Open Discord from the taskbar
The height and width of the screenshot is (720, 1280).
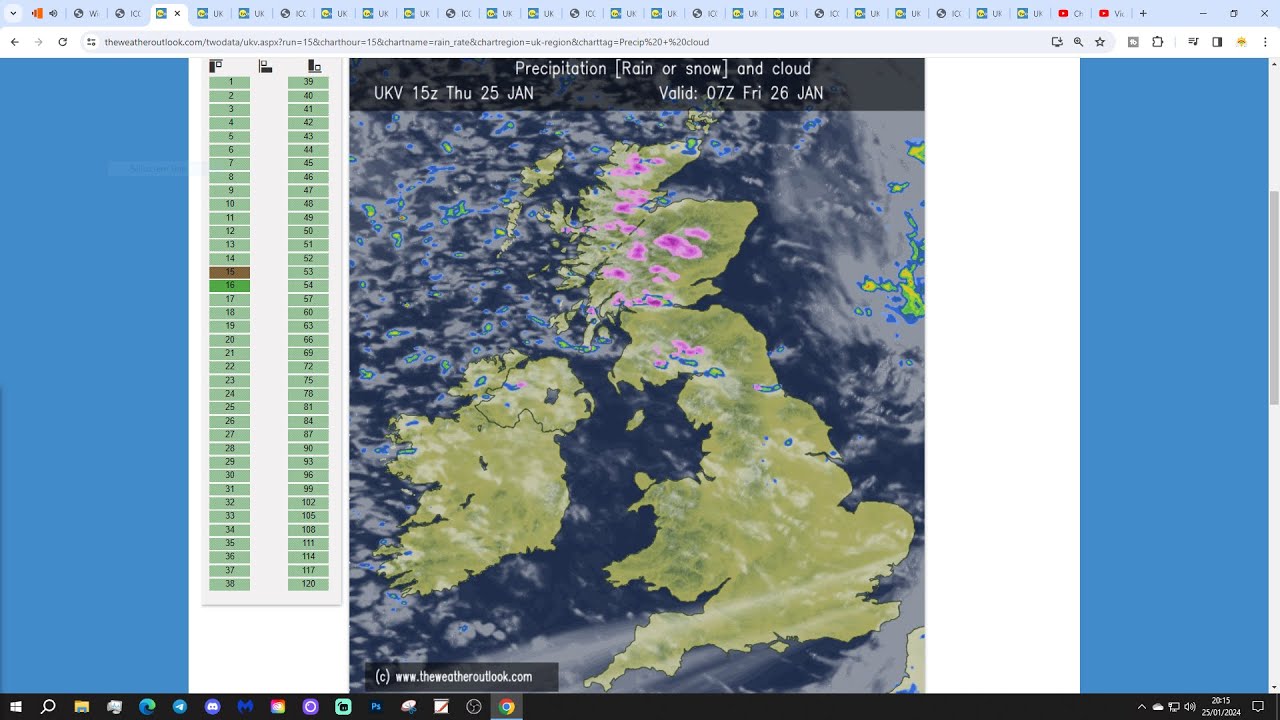tap(212, 707)
